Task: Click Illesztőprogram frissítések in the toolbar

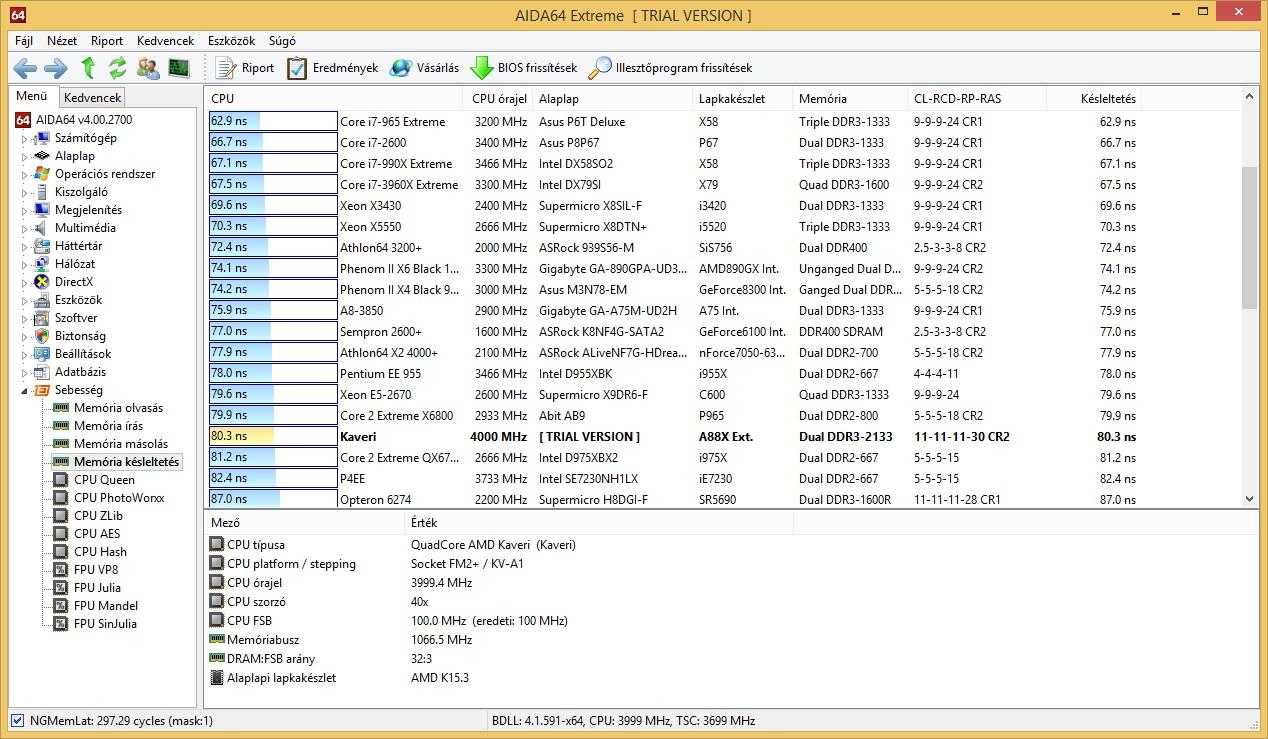Action: [x=670, y=68]
